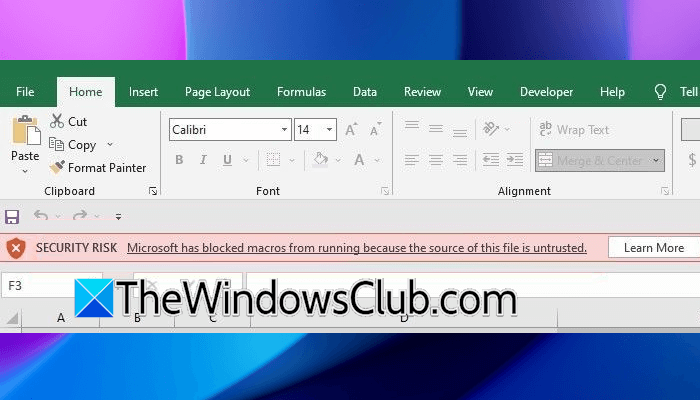Click the Decrease Font Size icon
700x400 pixels.
coord(376,129)
